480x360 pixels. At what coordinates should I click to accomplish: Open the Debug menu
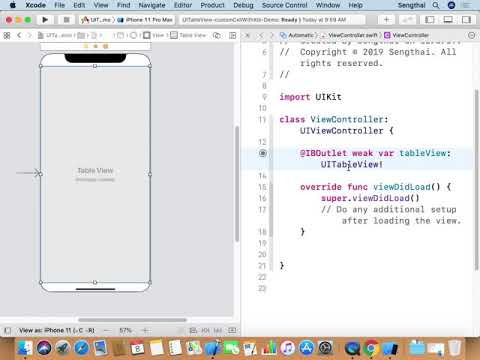(x=243, y=5)
